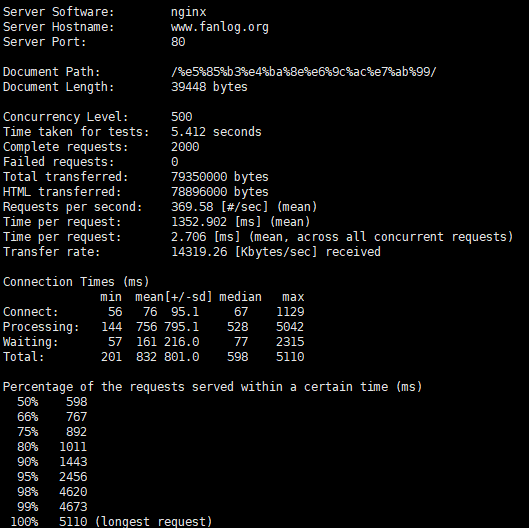Click the server software value nginx
This screenshot has height=528, width=529.
[x=189, y=12]
